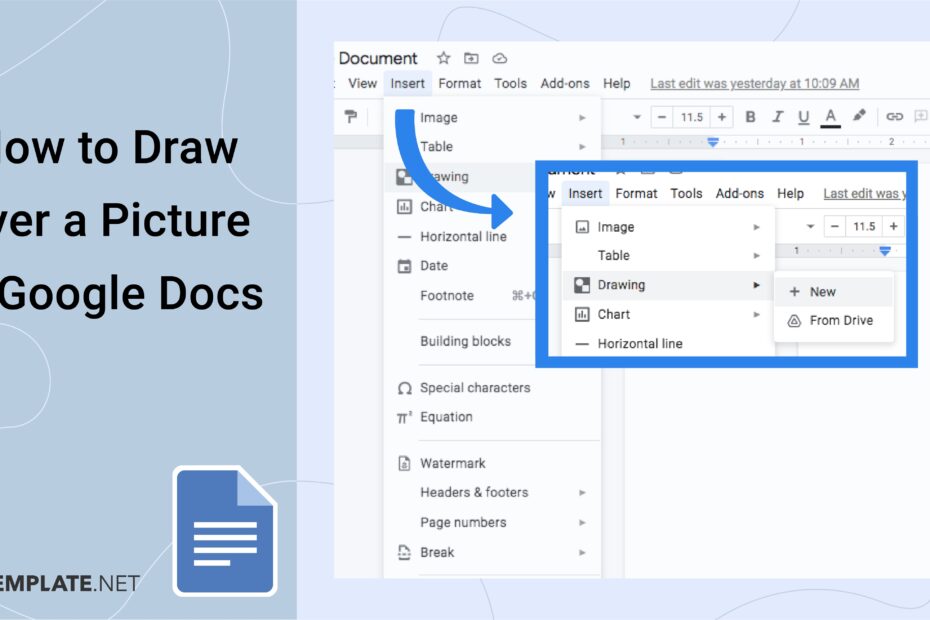The image size is (930, 620).
Task: Open the highlight color marker tool
Action: click(859, 116)
